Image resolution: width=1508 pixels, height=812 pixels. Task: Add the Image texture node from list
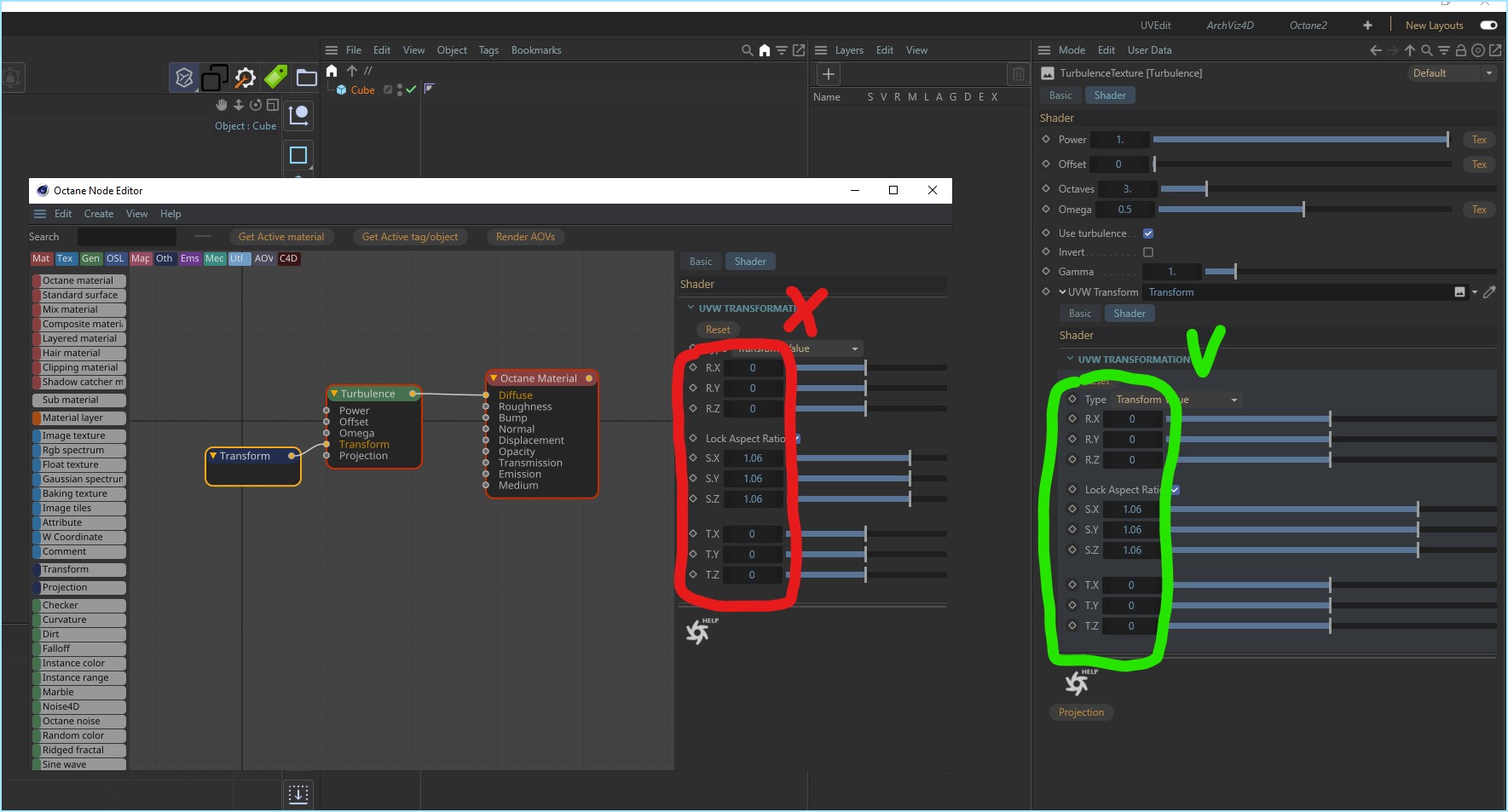click(79, 435)
